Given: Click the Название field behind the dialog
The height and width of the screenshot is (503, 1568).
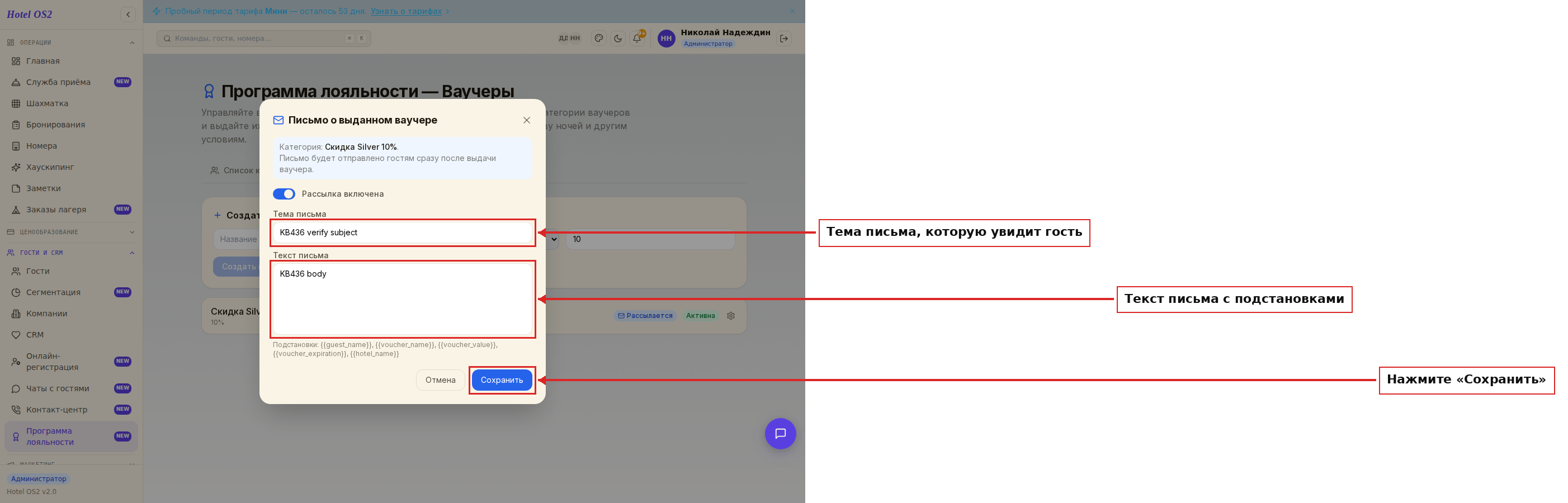Looking at the screenshot, I should pos(237,240).
